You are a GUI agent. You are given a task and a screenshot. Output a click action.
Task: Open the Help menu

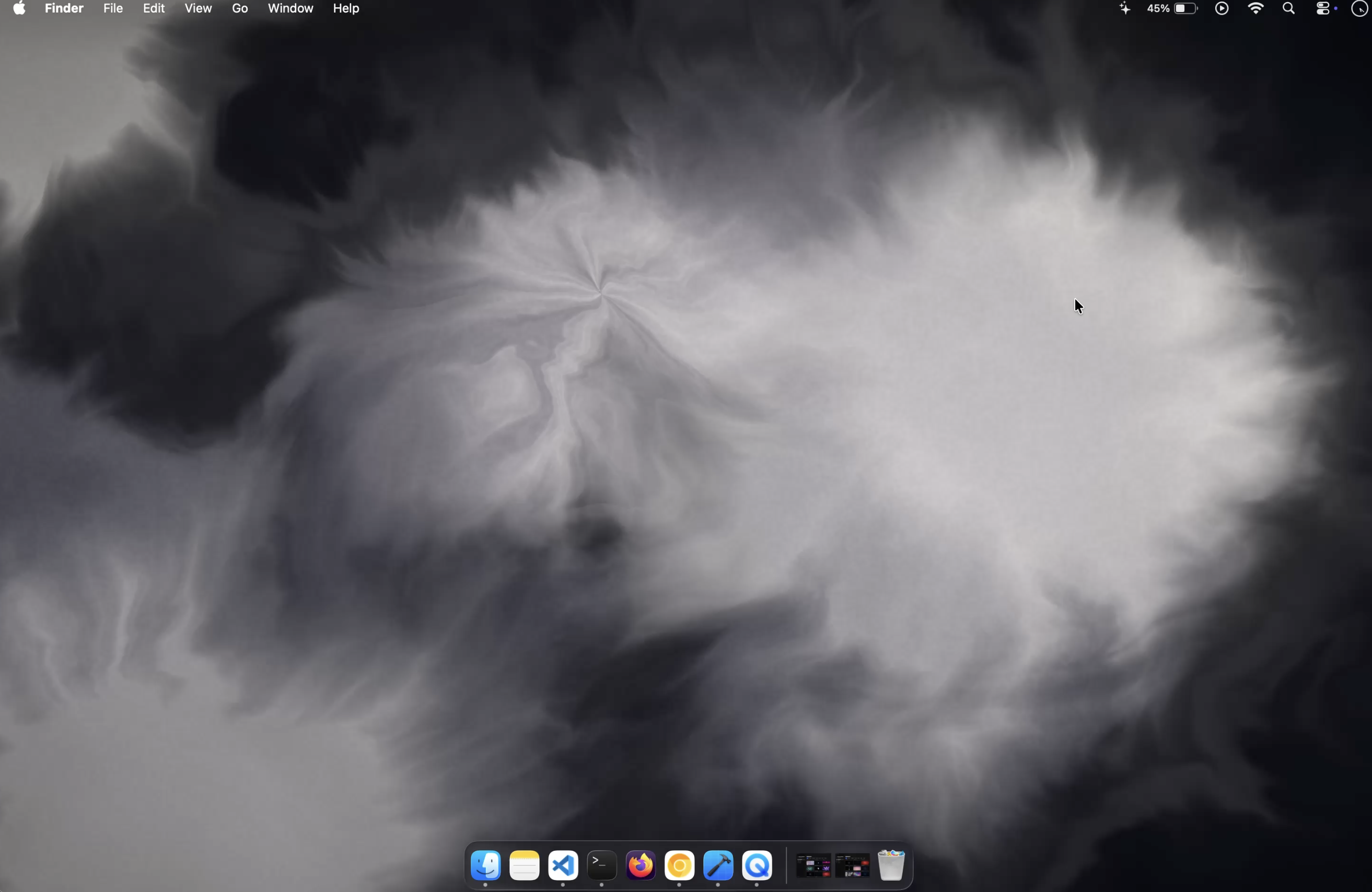[345, 9]
